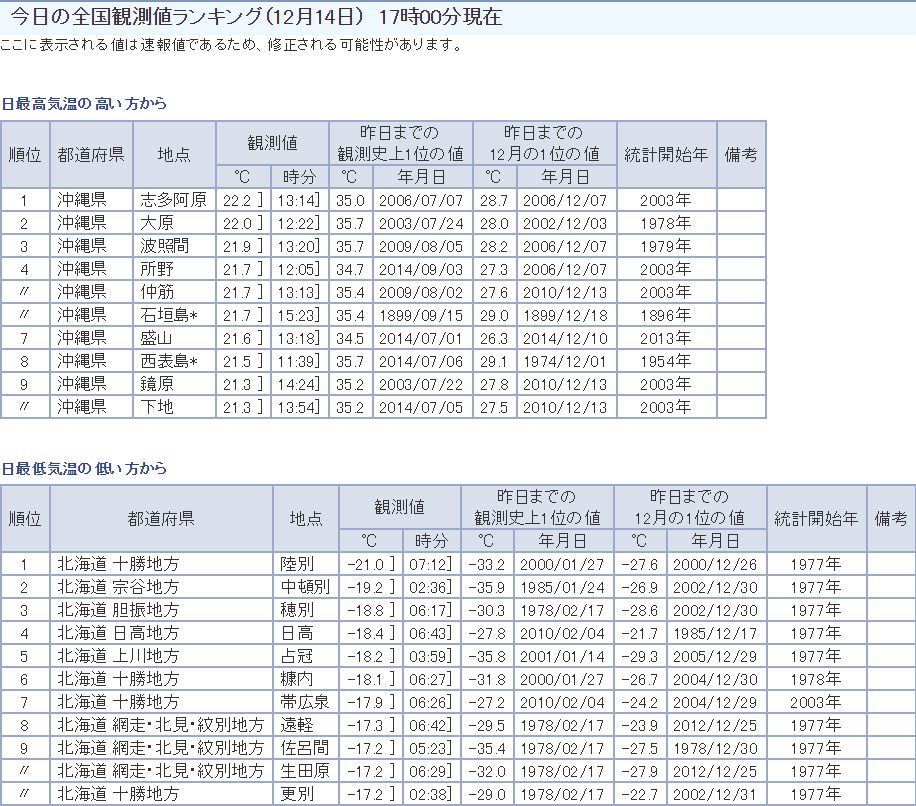916x806 pixels.
Task: Click the 志多阿原 station name
Action: pos(173,200)
